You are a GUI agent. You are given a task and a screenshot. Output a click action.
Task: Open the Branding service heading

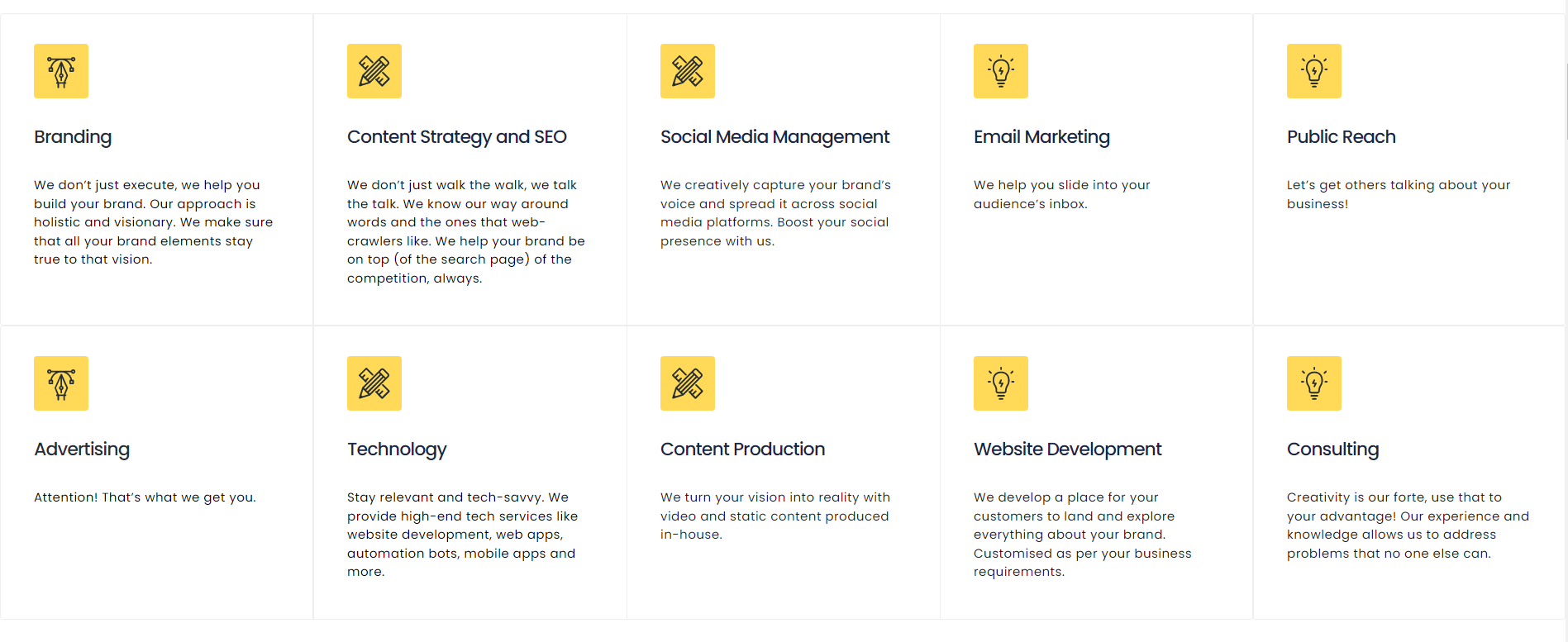coord(73,137)
